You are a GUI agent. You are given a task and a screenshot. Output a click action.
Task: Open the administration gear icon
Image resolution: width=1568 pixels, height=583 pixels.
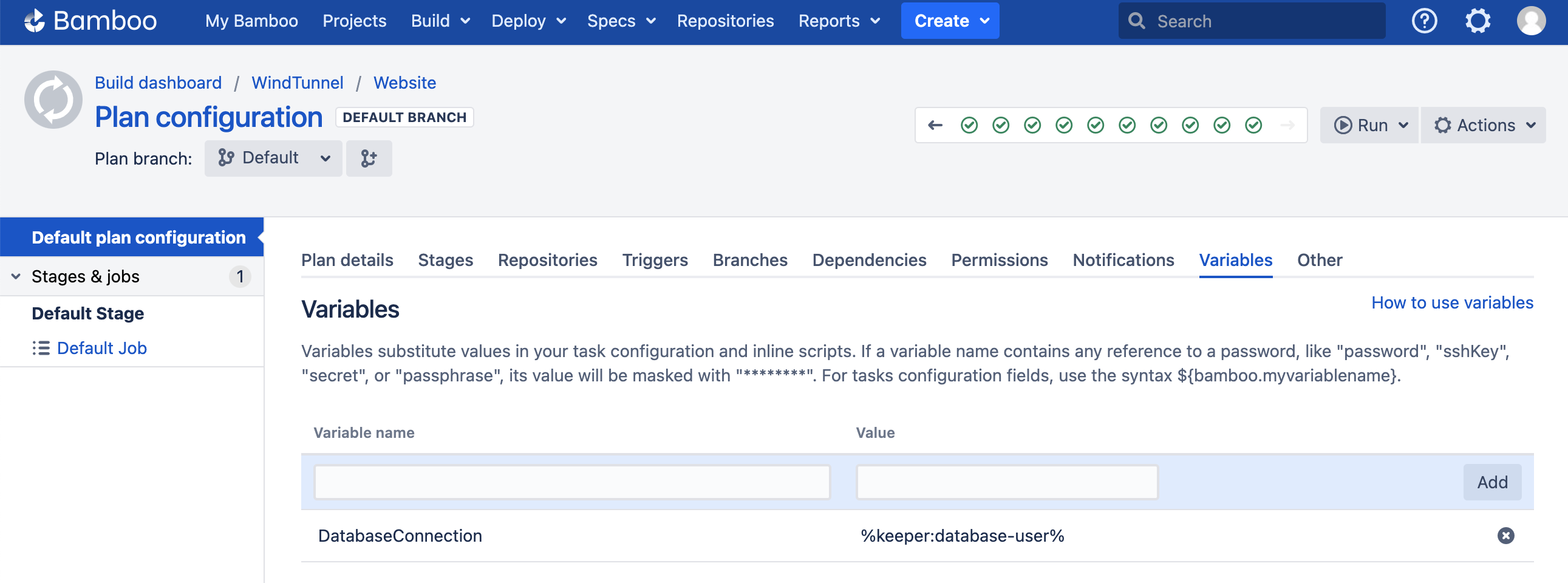click(x=1478, y=21)
